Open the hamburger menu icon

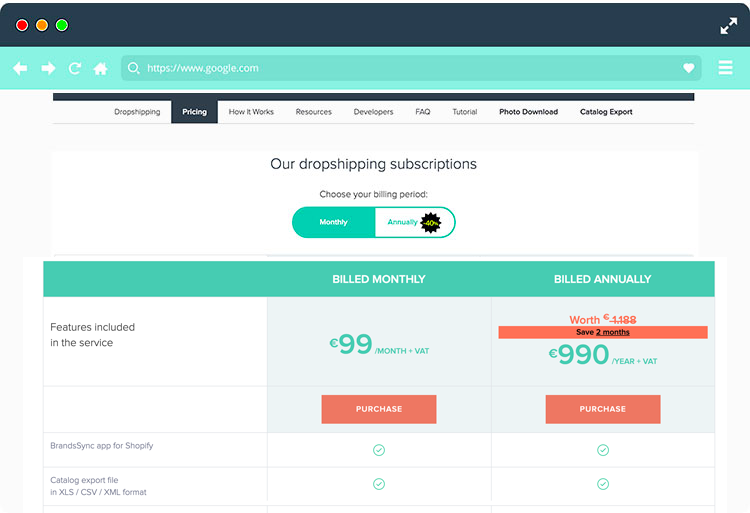pyautogui.click(x=726, y=68)
